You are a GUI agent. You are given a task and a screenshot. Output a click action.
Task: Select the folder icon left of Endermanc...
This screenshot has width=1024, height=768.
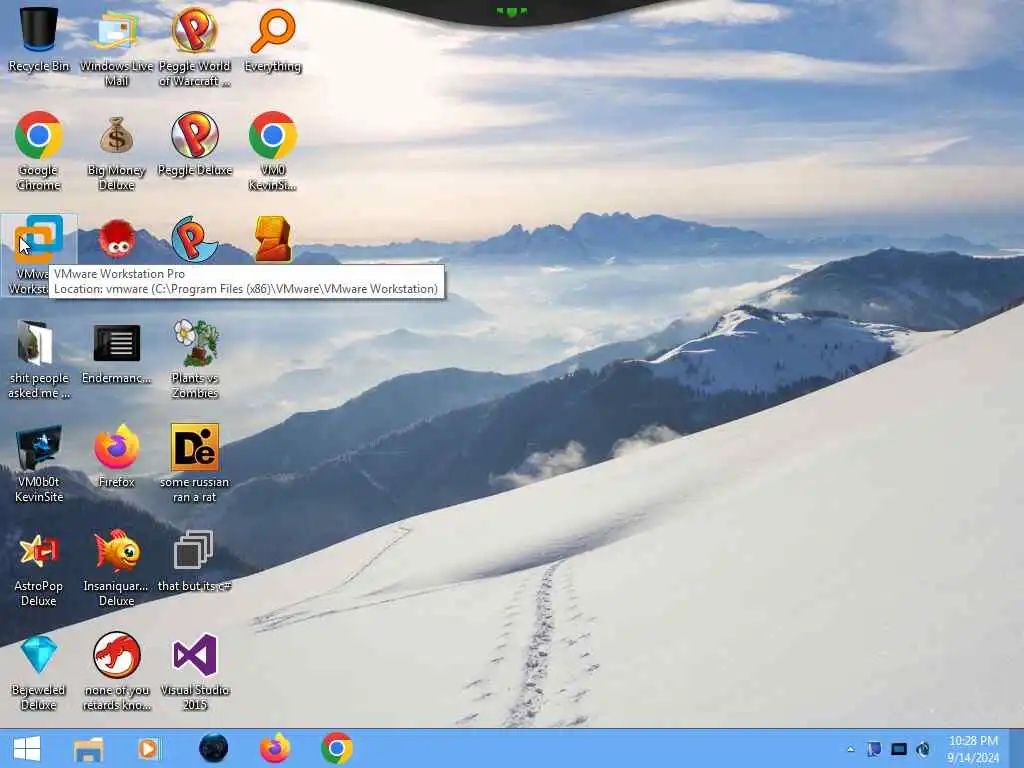tap(39, 359)
